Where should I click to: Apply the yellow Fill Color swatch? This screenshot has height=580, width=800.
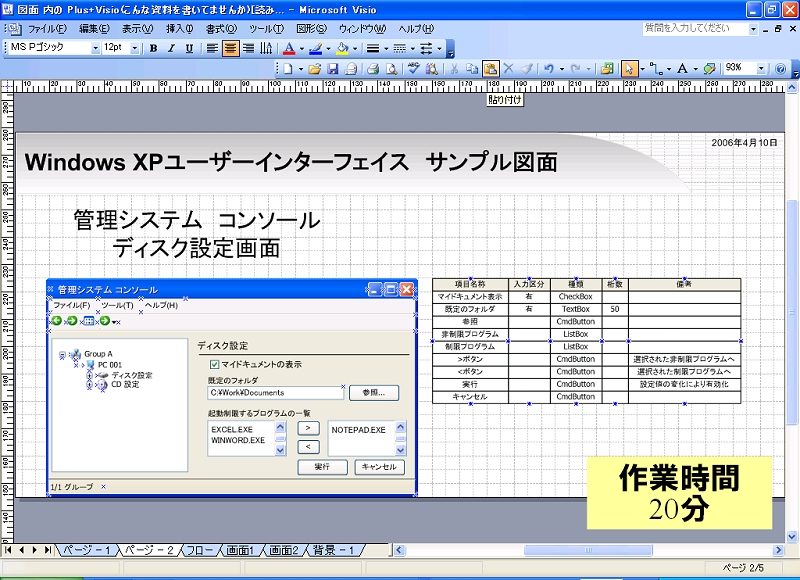pyautogui.click(x=342, y=48)
